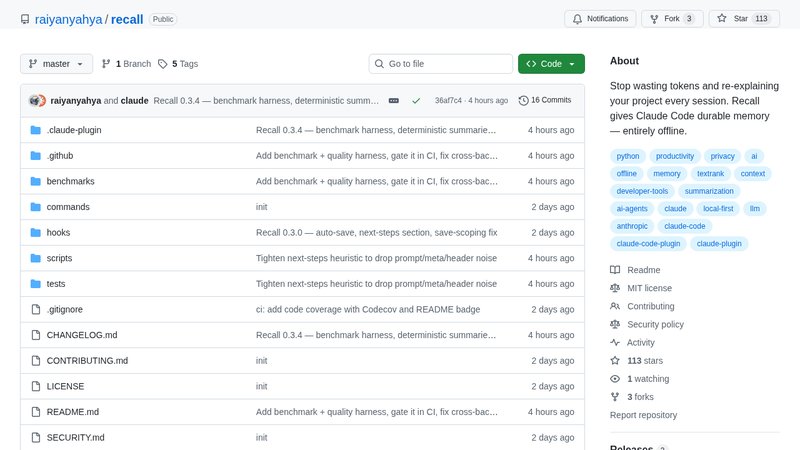Viewport: 800px width, 450px height.
Task: Open the raiyanyahya owner link in header
Action: (68, 19)
